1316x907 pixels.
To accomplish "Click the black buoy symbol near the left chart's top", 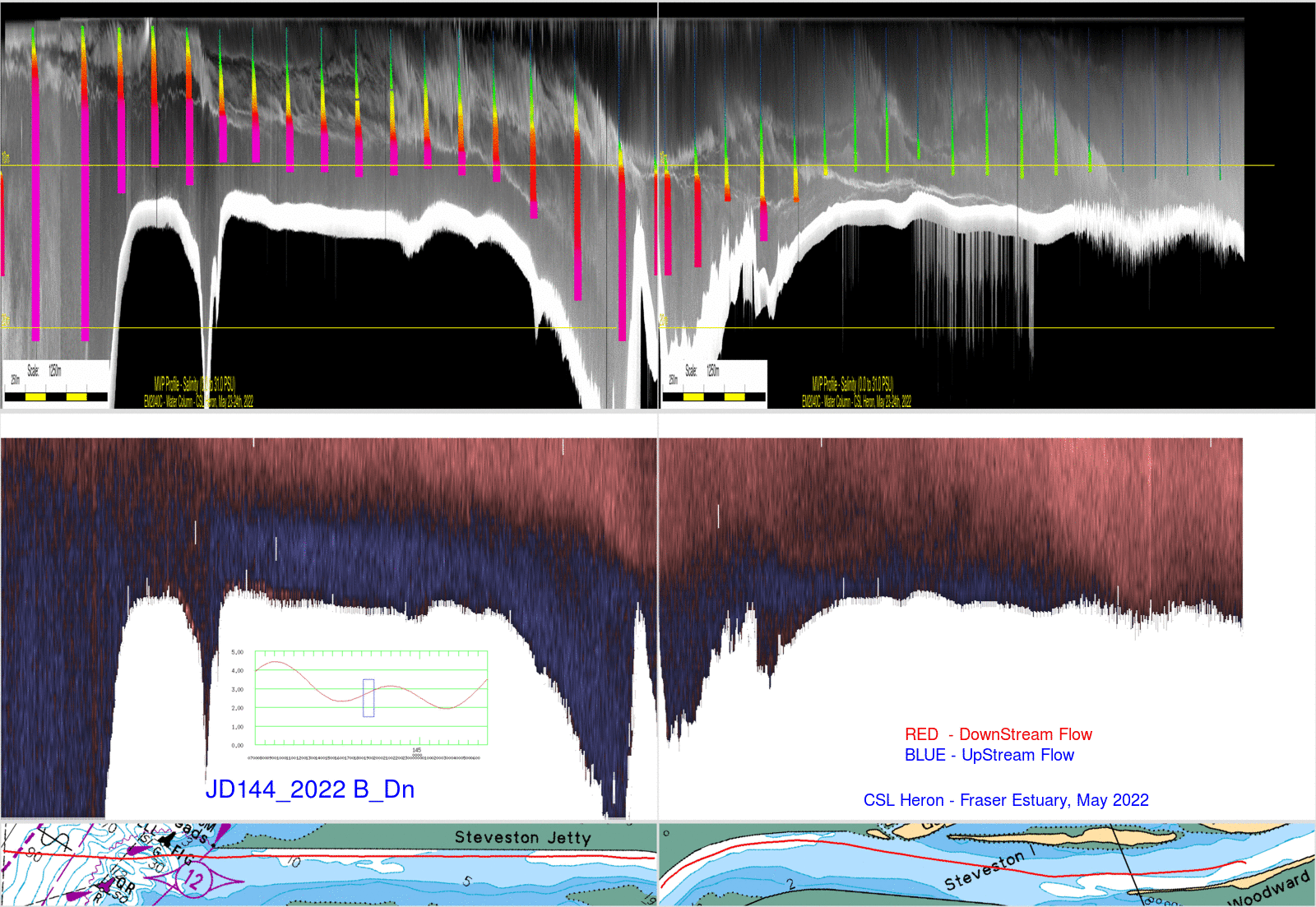I will coord(168,839).
